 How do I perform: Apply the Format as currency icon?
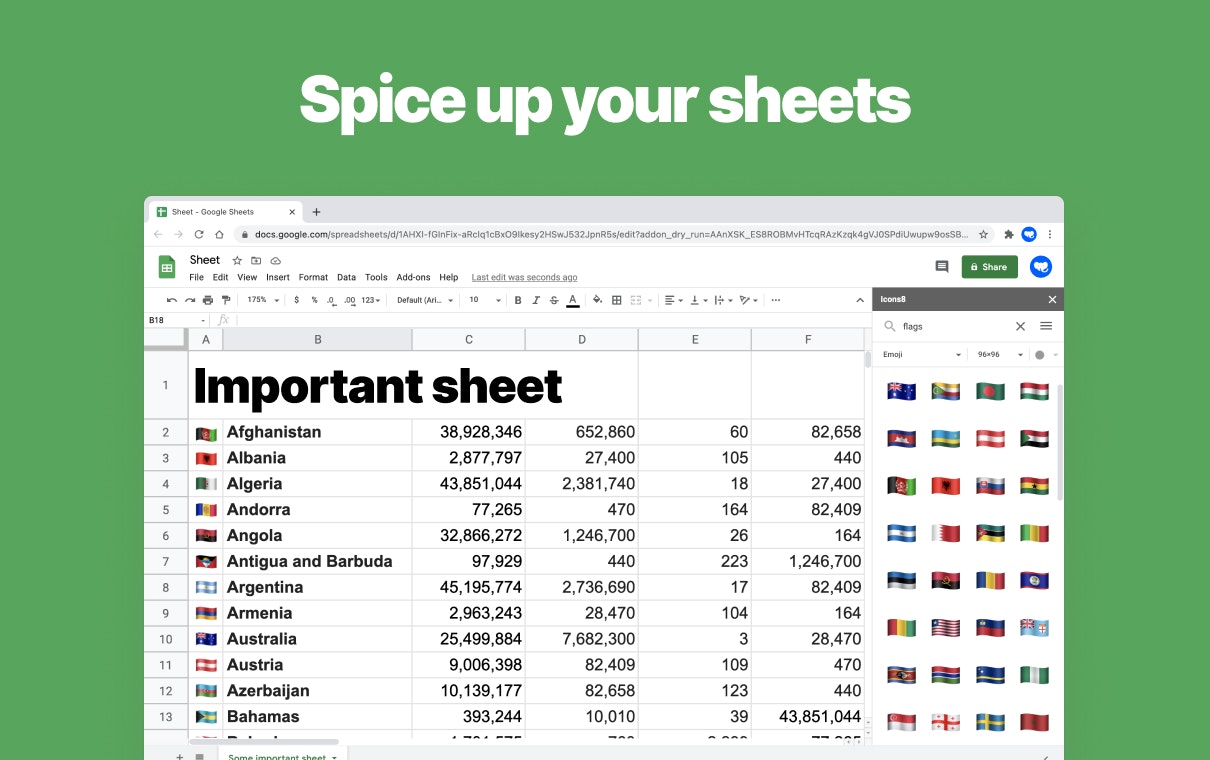(x=296, y=300)
